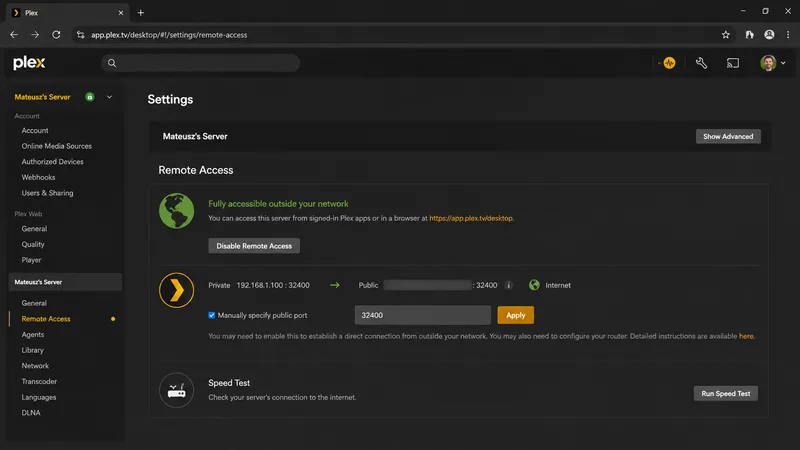
Task: Open the Activity pulse icon
Action: 669,63
